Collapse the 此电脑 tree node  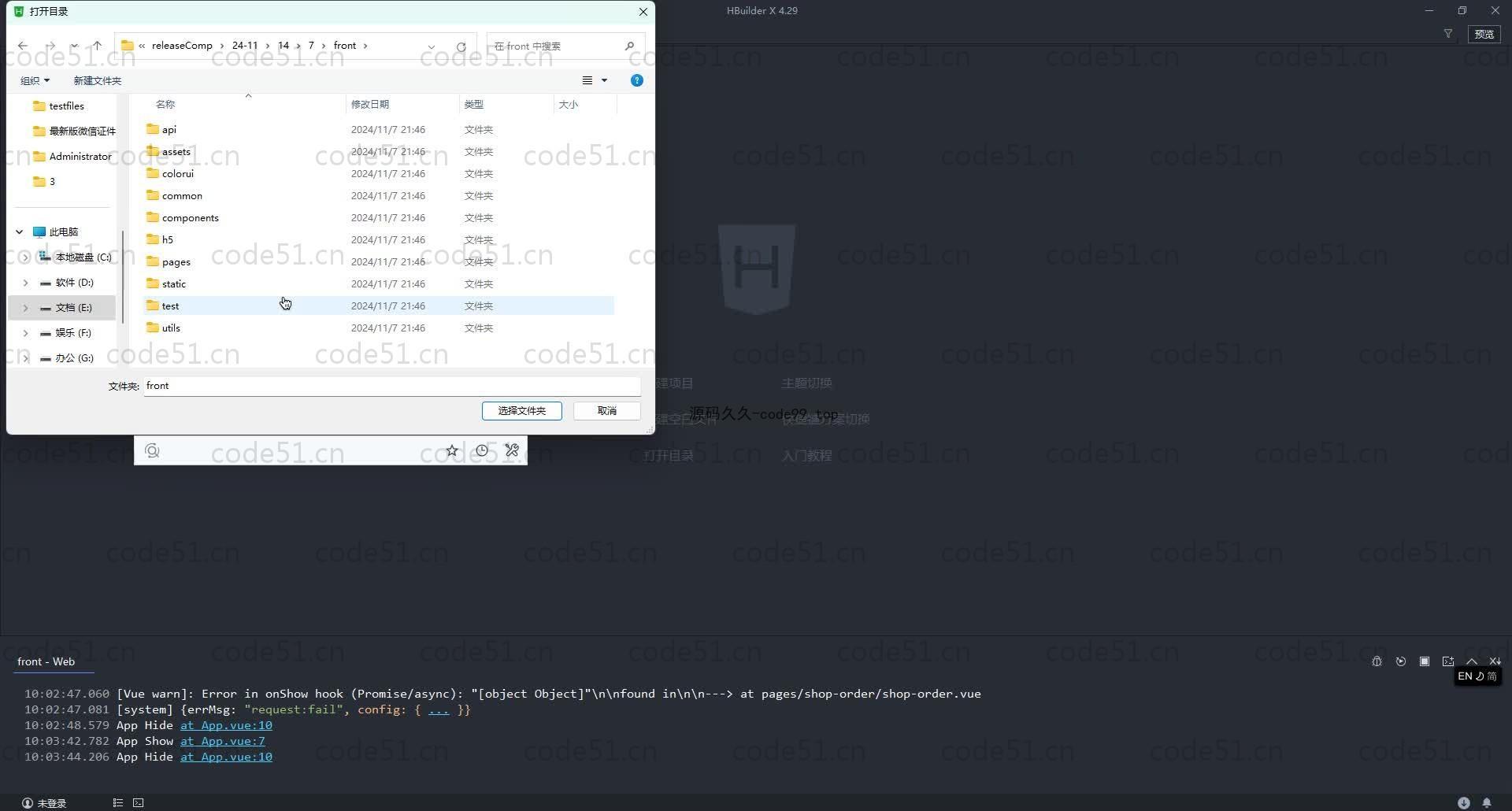(20, 231)
